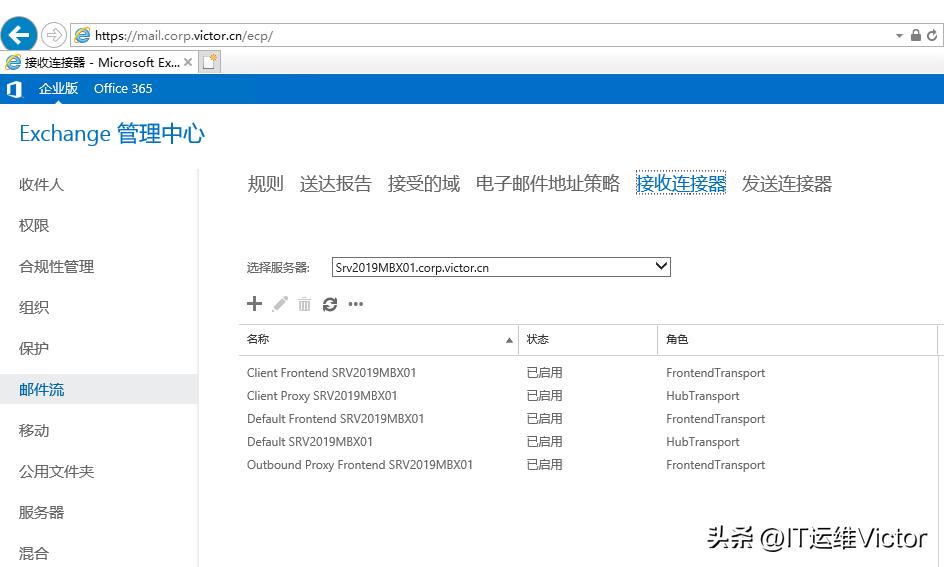Open 权限 in left navigation
This screenshot has height=567, width=944.
click(x=34, y=226)
